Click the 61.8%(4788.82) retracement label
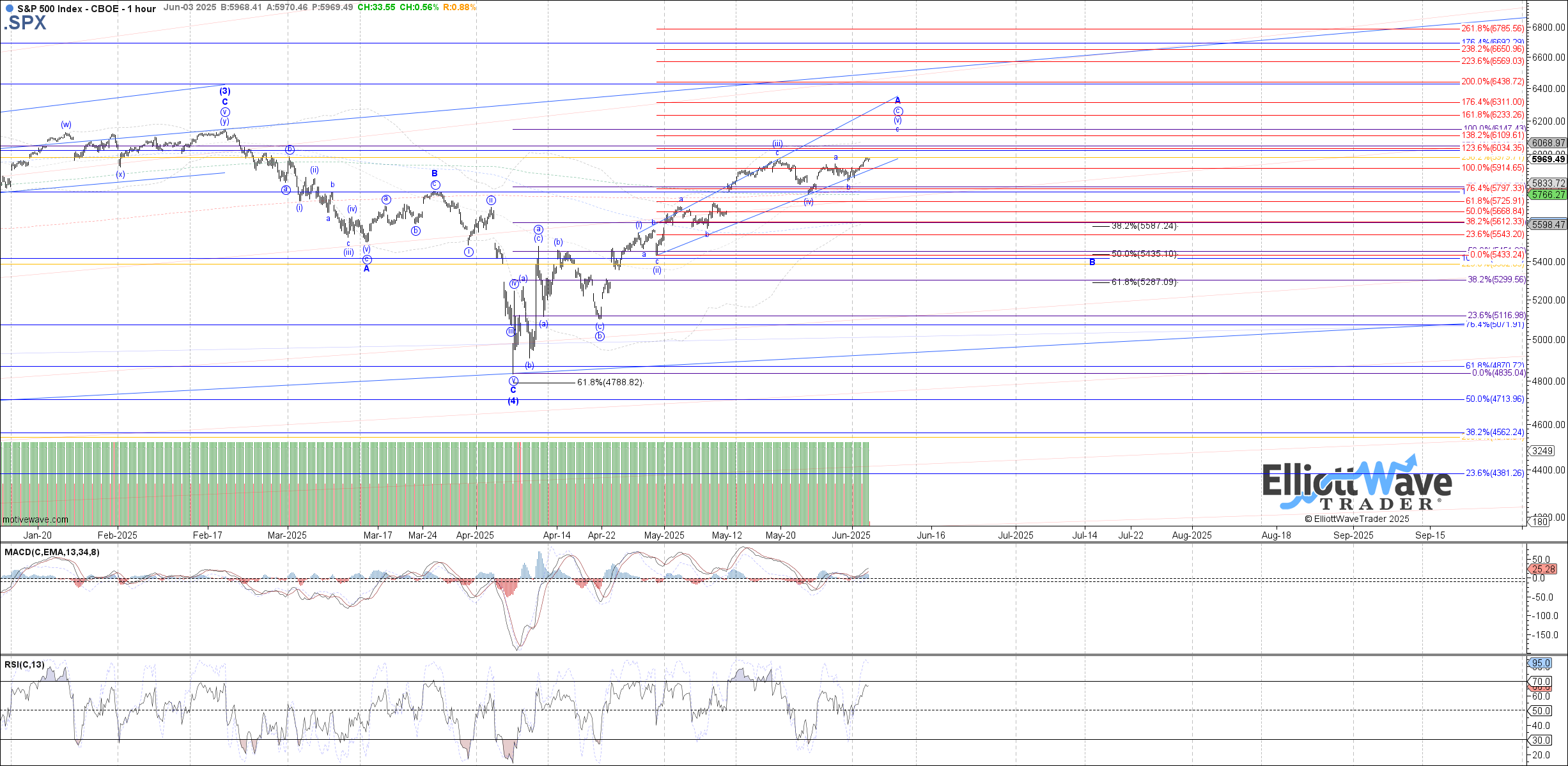Screen dimensions: 1568x766 tap(609, 382)
